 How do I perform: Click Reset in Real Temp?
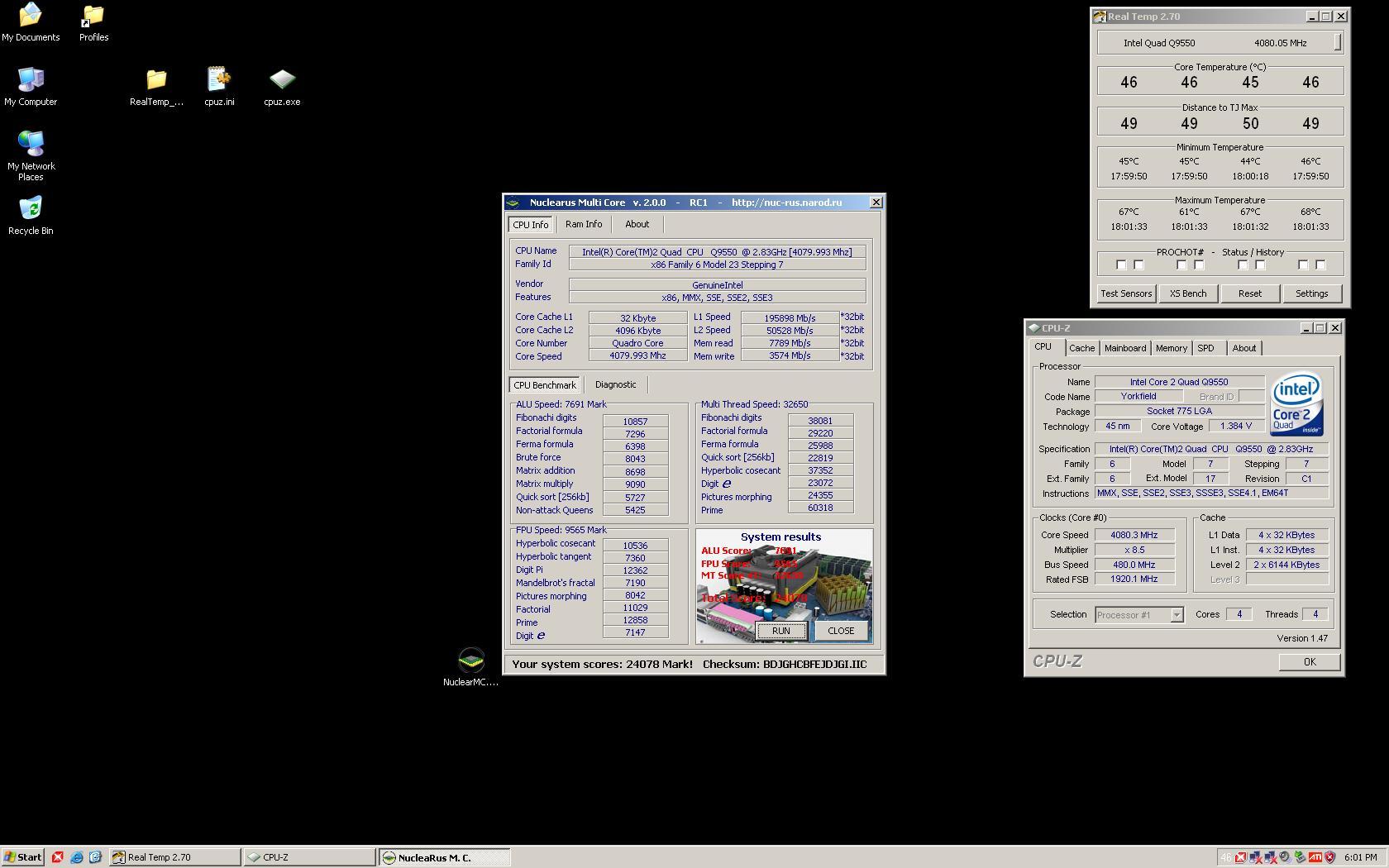(x=1250, y=293)
